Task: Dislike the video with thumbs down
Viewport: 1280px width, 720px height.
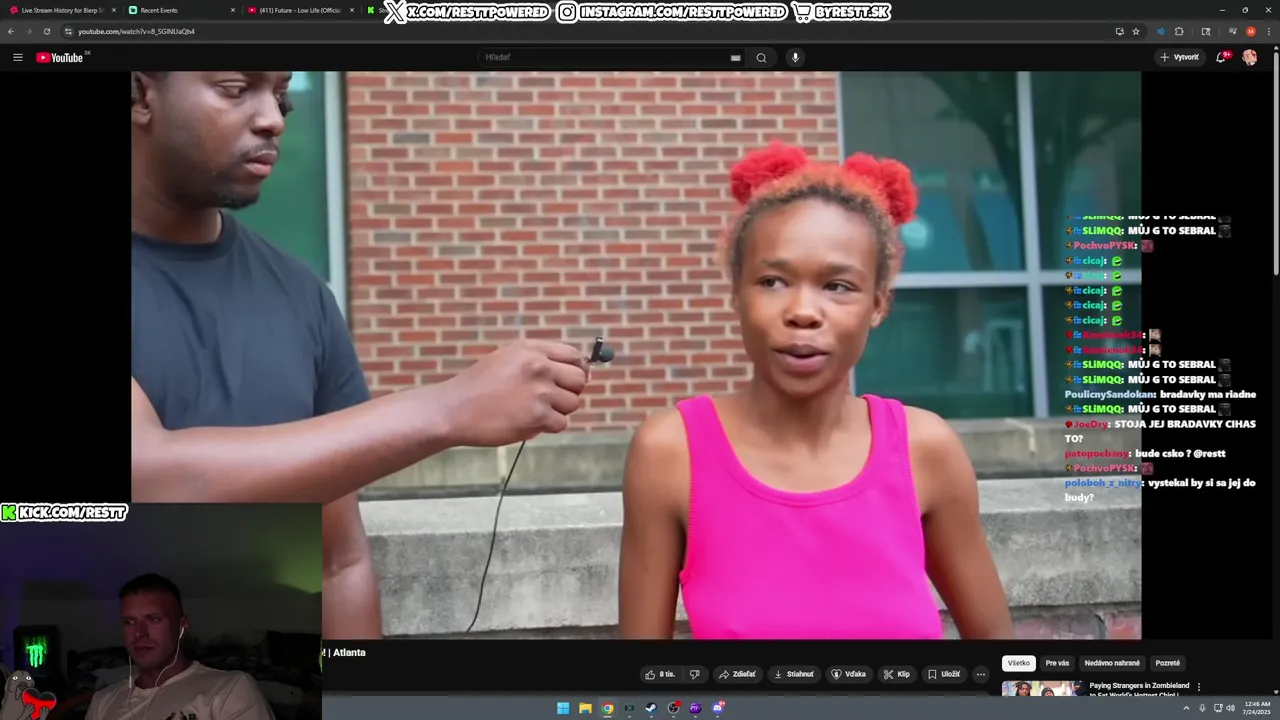Action: (696, 674)
